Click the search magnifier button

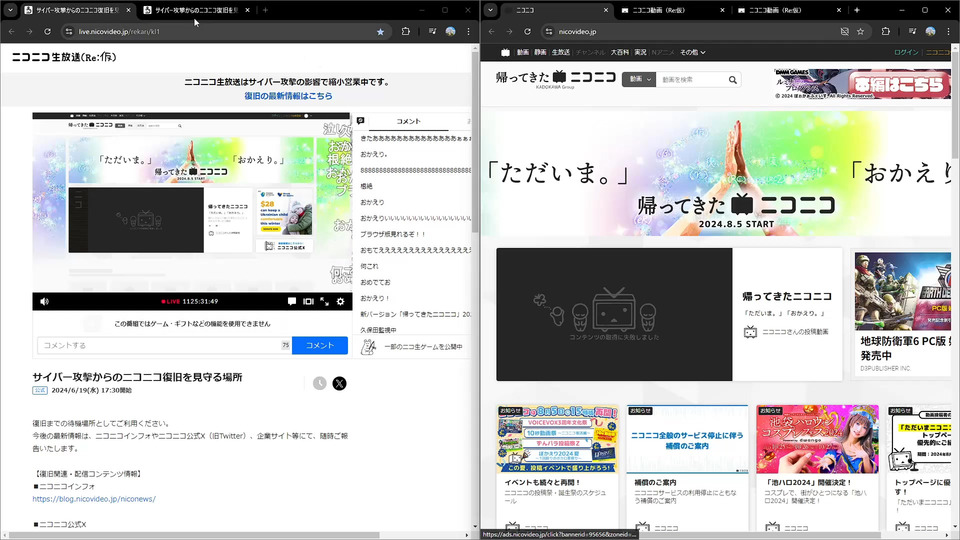tap(732, 80)
